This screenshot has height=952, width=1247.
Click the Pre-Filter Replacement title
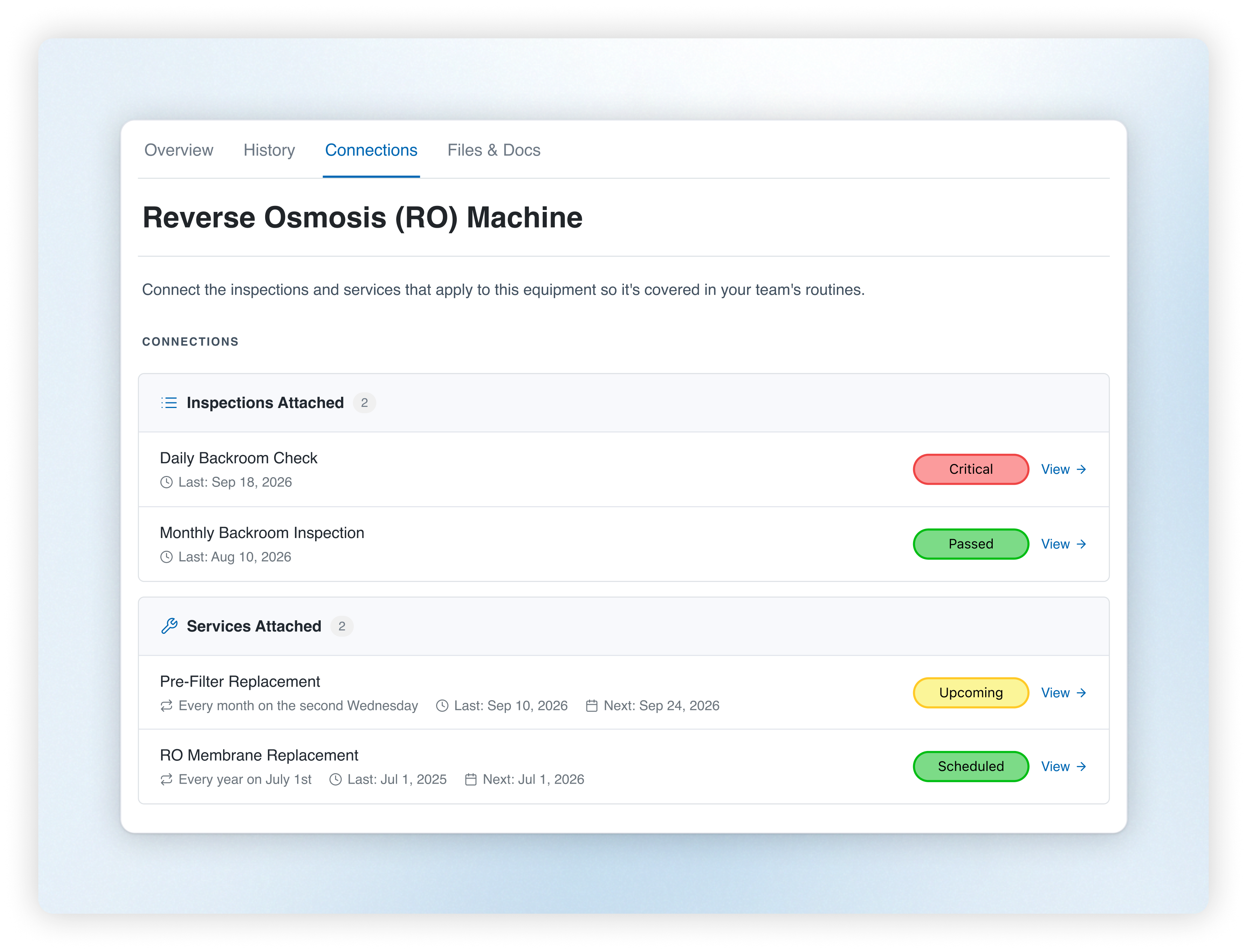tap(240, 682)
